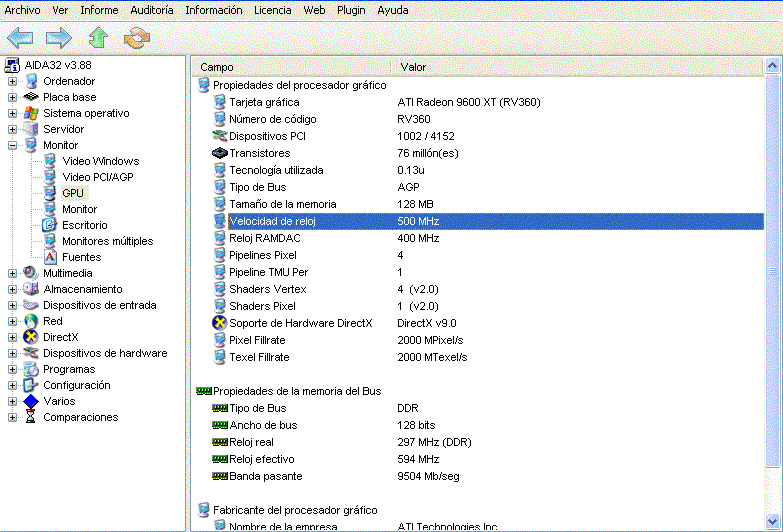Open the Ver menu

click(x=60, y=10)
